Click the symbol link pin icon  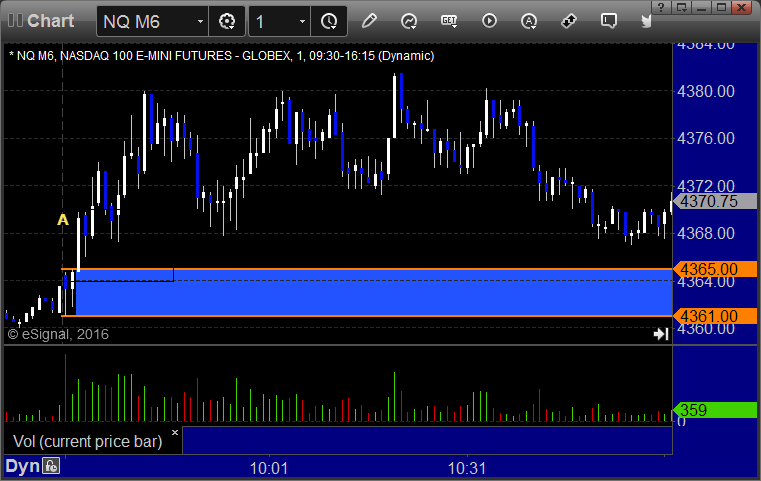click(568, 21)
